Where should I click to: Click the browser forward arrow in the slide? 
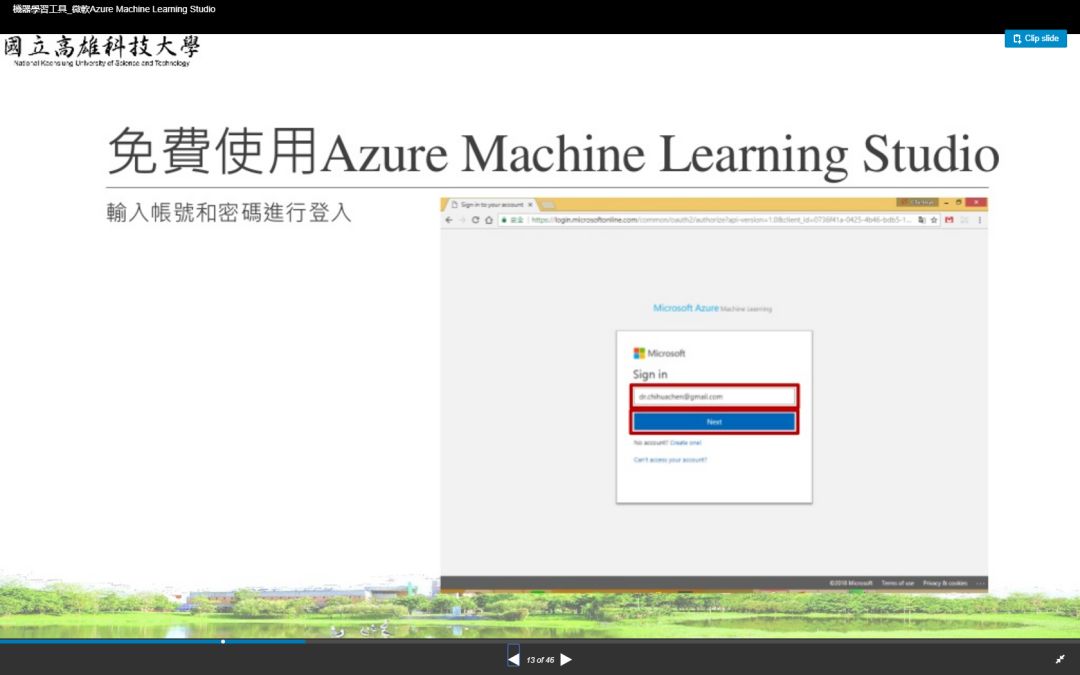(x=462, y=220)
